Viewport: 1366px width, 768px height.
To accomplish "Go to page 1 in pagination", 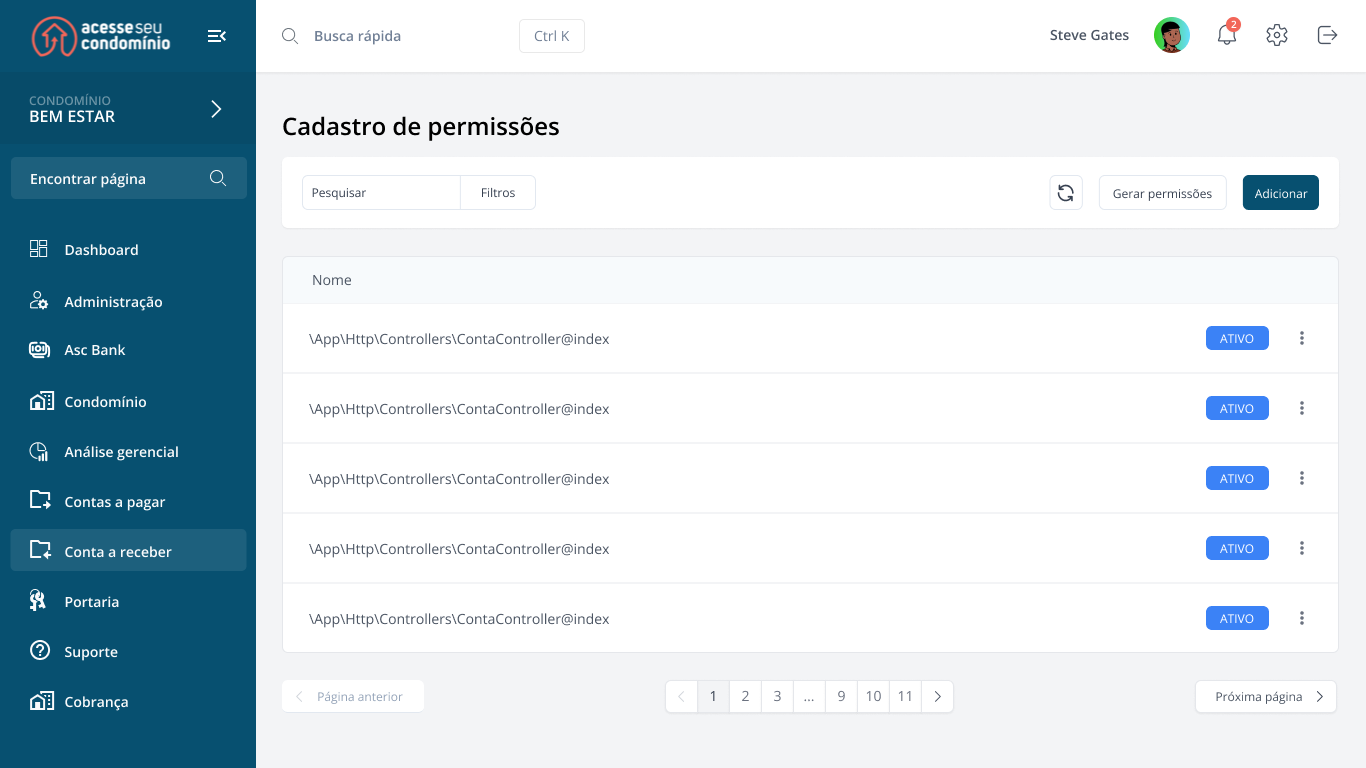I will tap(713, 696).
